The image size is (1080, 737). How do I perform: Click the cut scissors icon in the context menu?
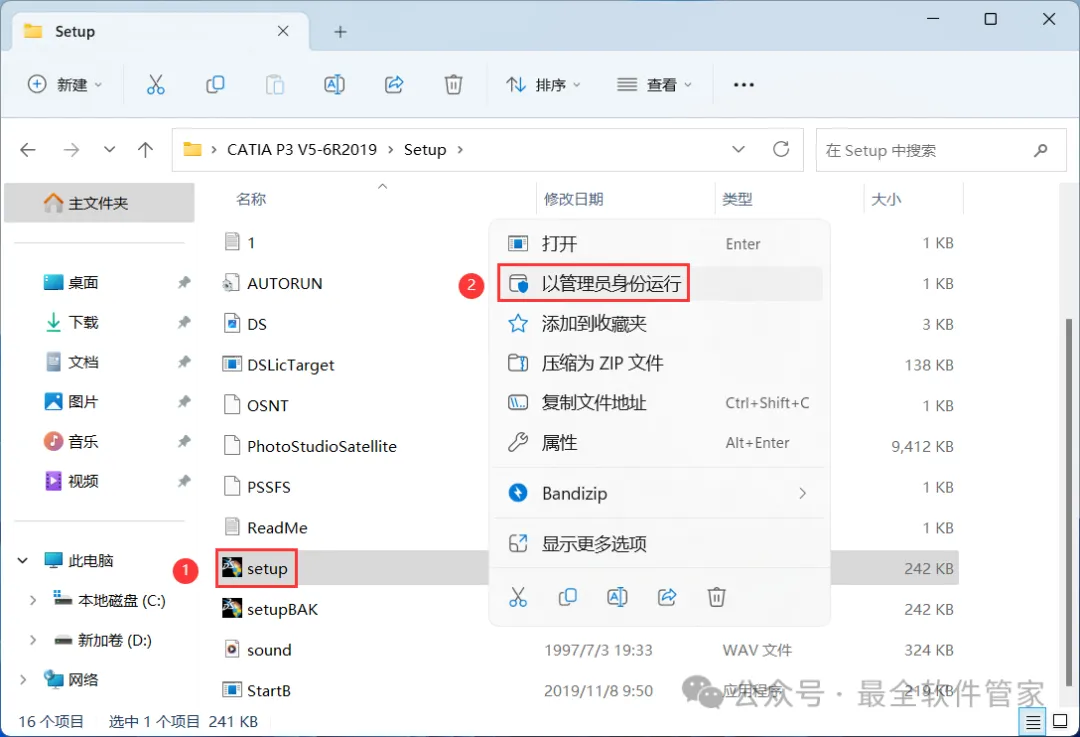tap(518, 597)
